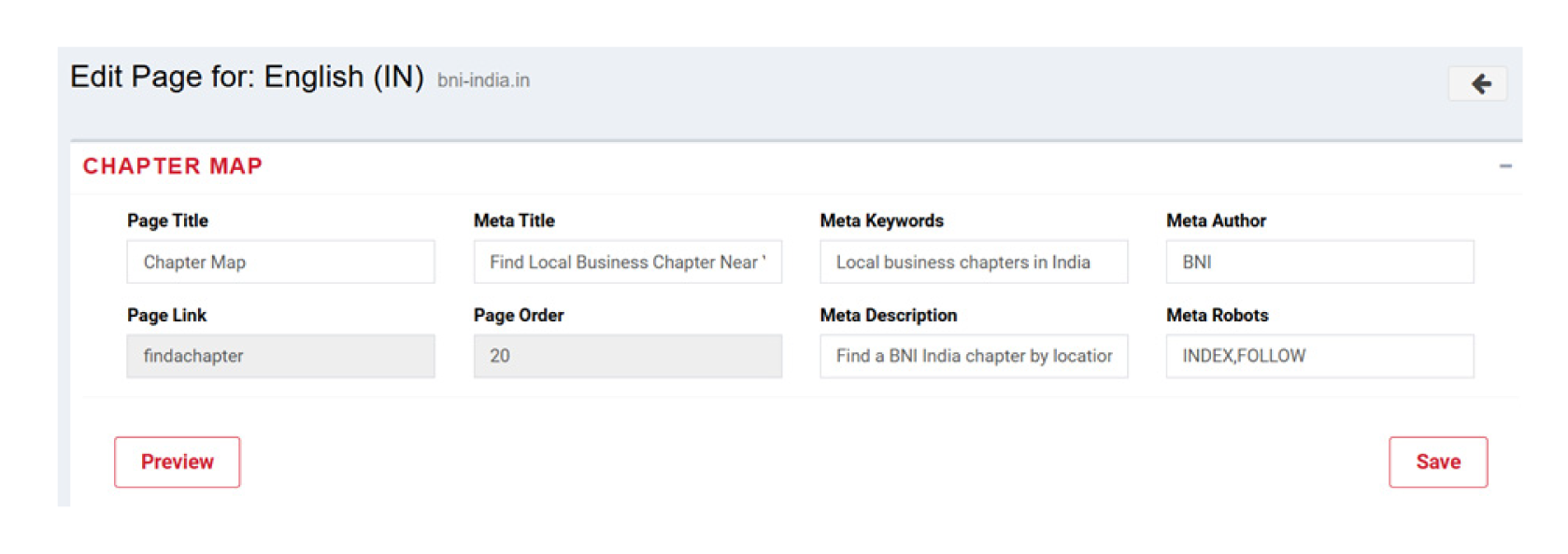Viewport: 1568px width, 554px height.
Task: Click the back arrow button
Action: [1477, 84]
